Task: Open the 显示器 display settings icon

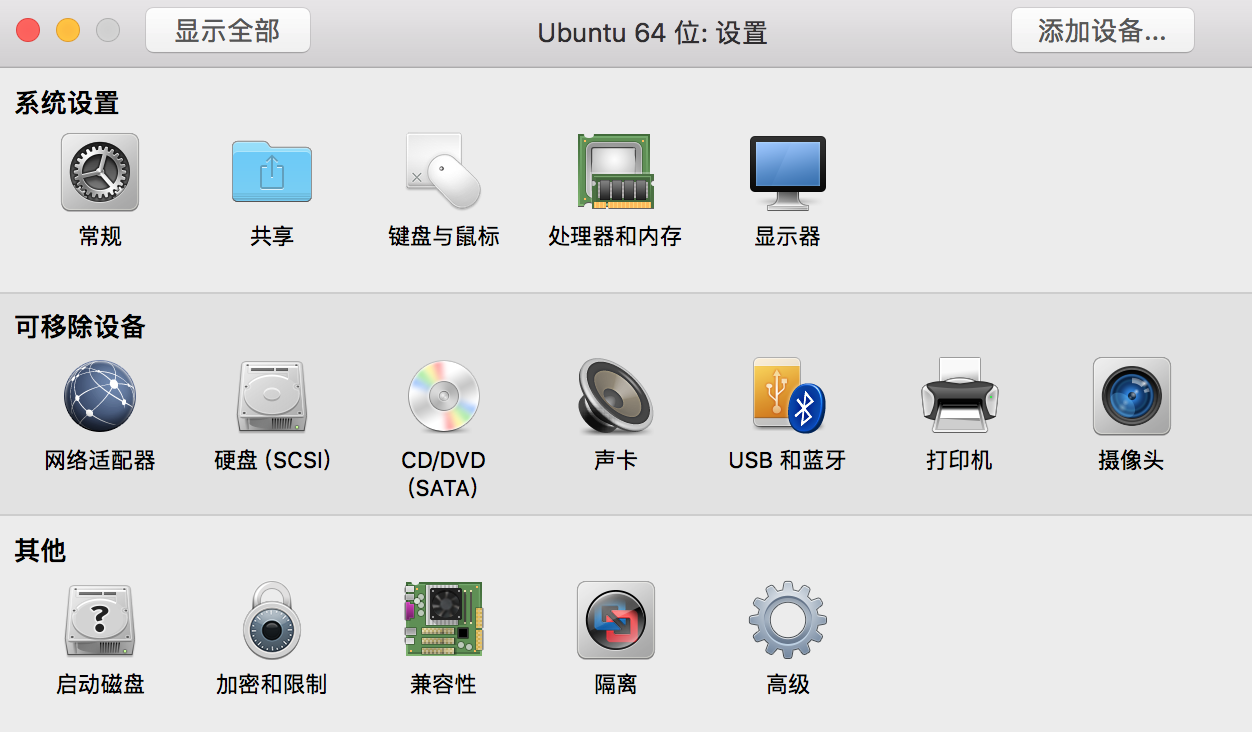Action: [788, 172]
